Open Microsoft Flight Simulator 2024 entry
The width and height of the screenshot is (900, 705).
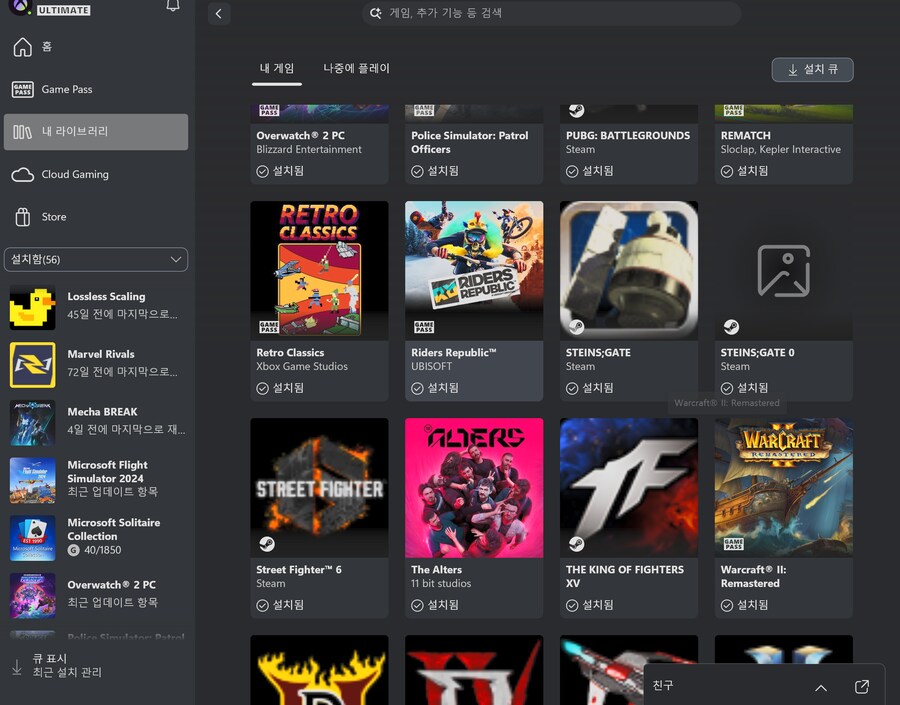click(x=95, y=480)
